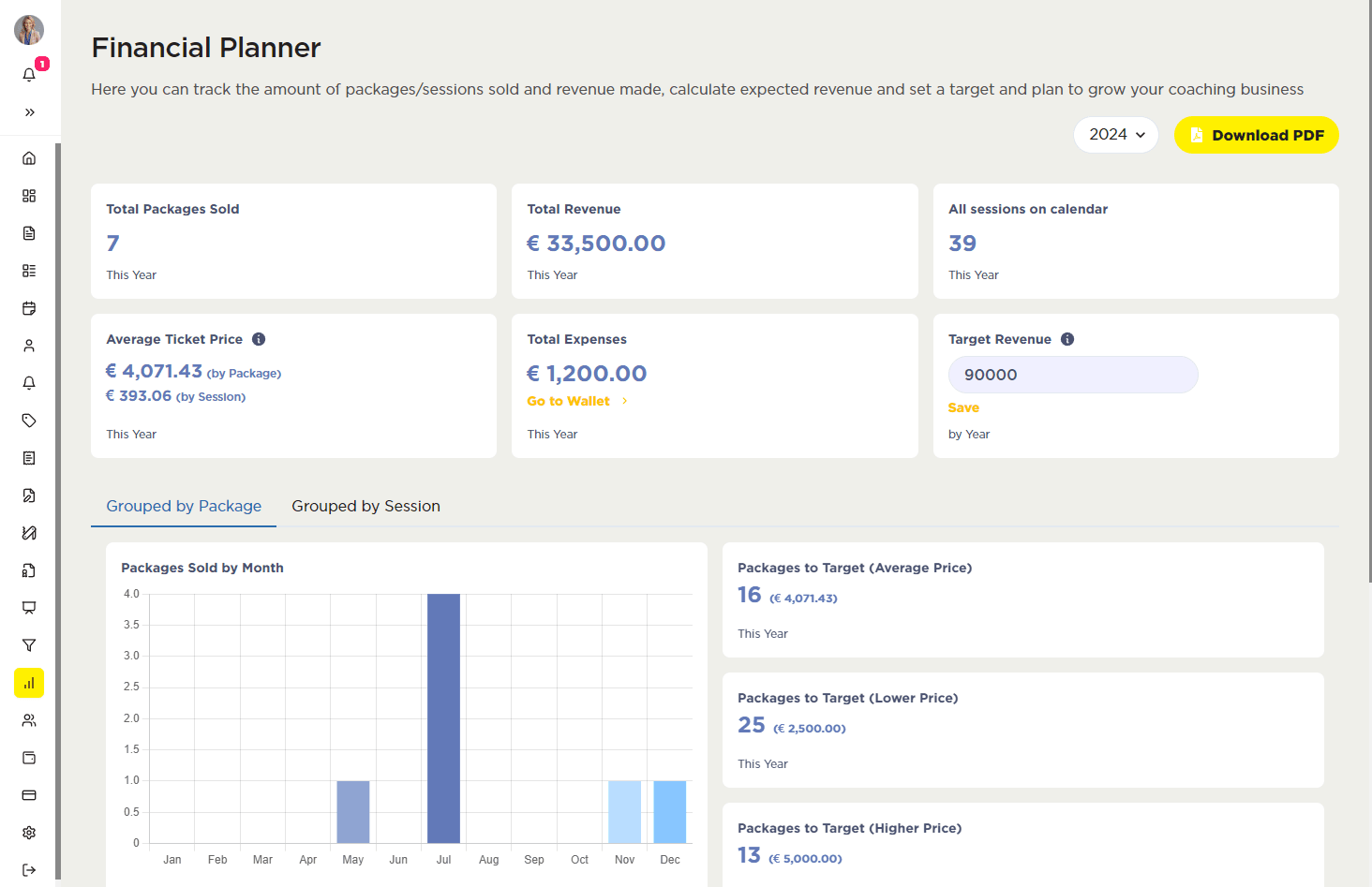Open the notifications bell with red badge

29,75
